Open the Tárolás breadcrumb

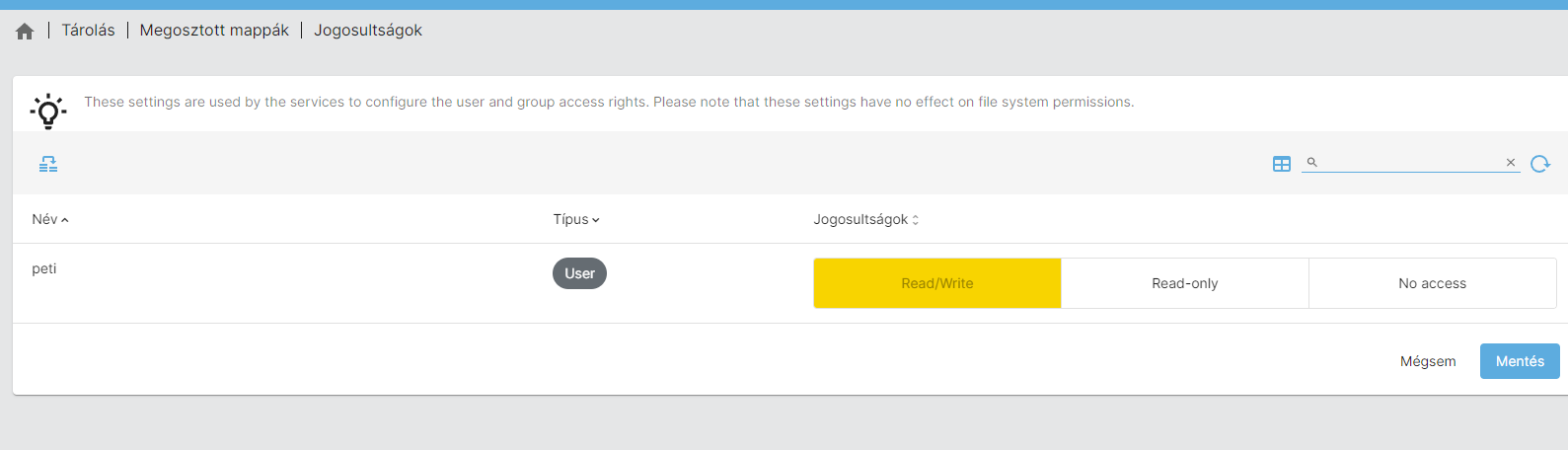[88, 31]
